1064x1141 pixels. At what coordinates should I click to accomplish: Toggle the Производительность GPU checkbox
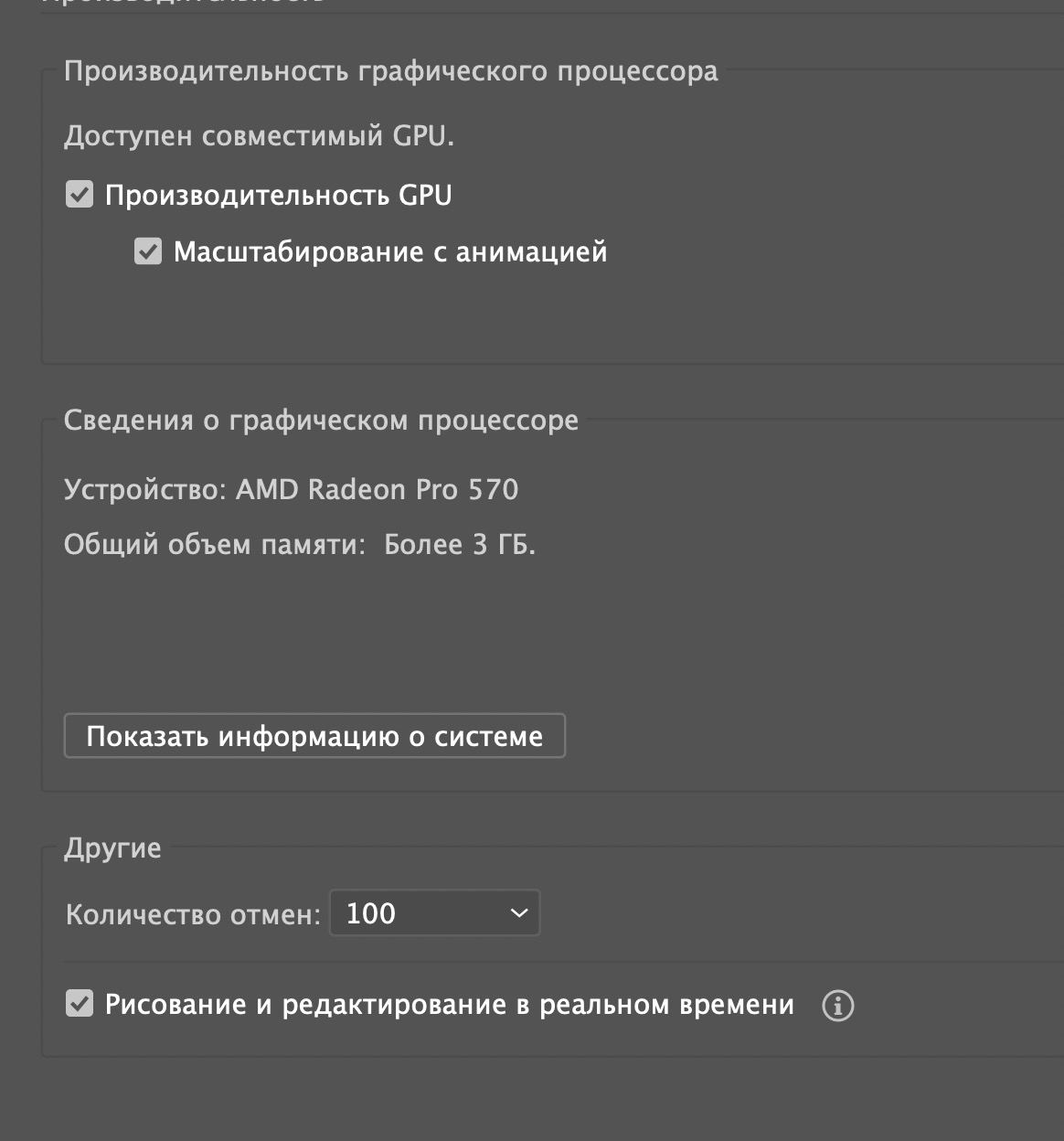point(80,195)
